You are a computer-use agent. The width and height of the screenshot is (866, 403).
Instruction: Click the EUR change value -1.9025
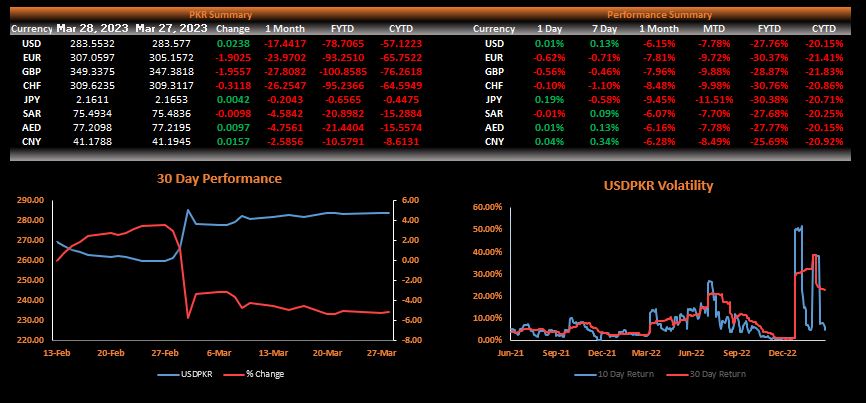pyautogui.click(x=232, y=57)
